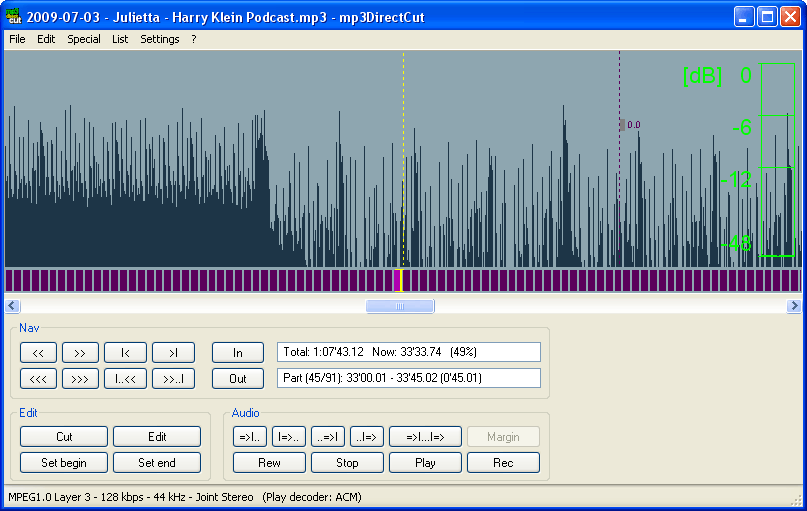Click the |=>.. audio play button
Image resolution: width=807 pixels, height=511 pixels.
tap(289, 437)
